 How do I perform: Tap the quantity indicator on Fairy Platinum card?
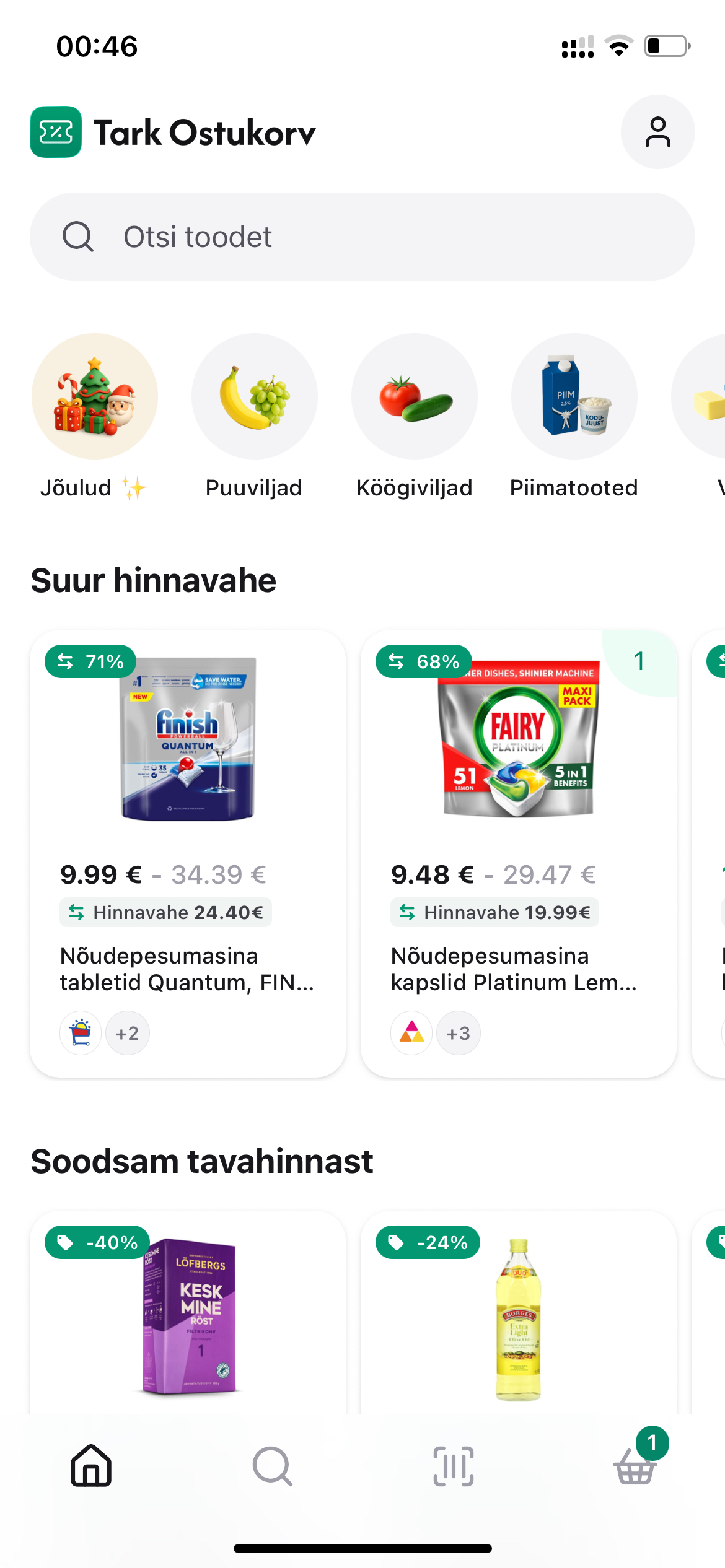coord(639,661)
